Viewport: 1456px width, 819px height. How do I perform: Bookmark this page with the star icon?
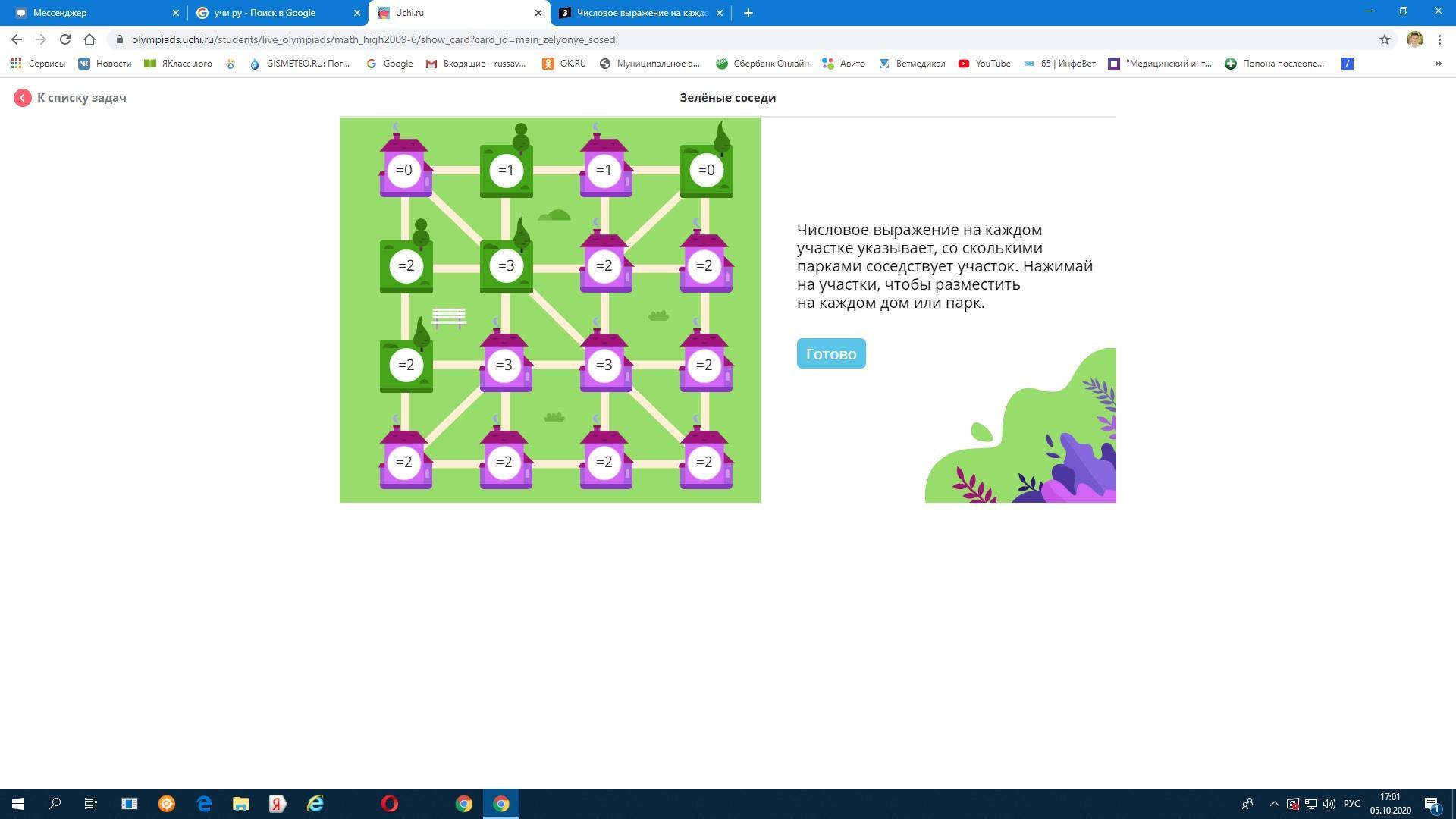(1385, 39)
